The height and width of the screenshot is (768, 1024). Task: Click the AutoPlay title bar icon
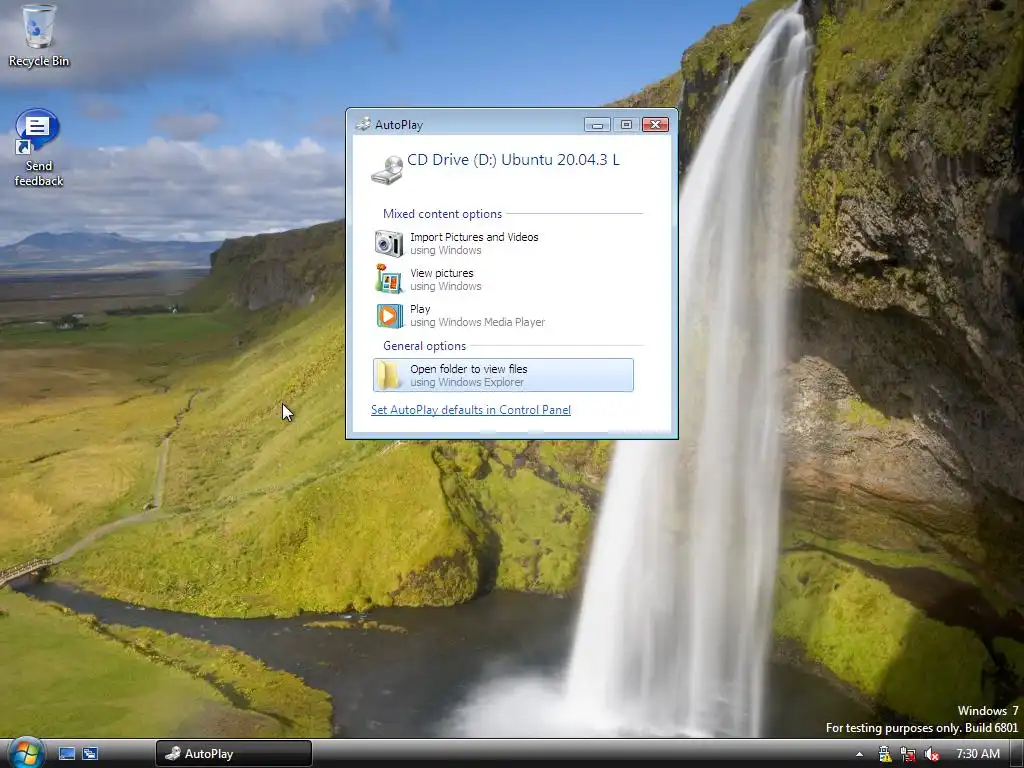coord(363,124)
